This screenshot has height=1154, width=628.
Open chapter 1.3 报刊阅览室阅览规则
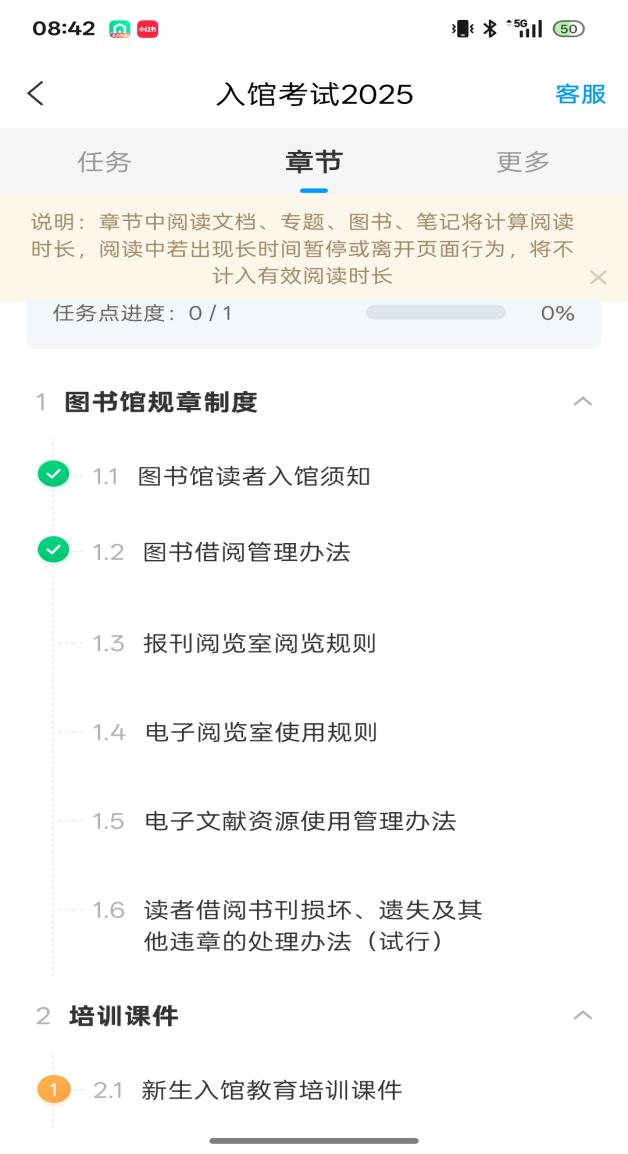pos(259,643)
